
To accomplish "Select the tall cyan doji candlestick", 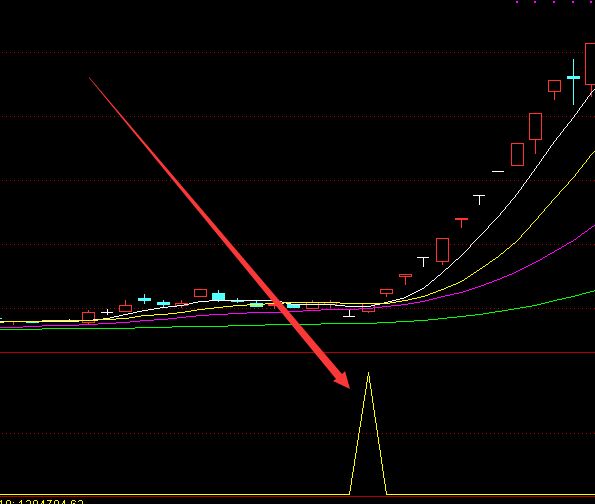I will 573,82.
